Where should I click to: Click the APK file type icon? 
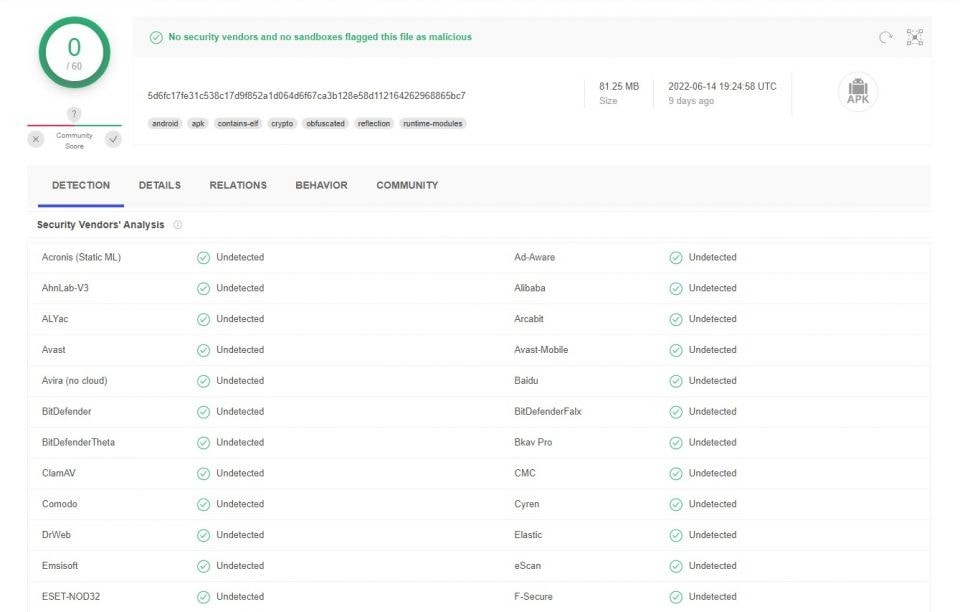pos(858,92)
